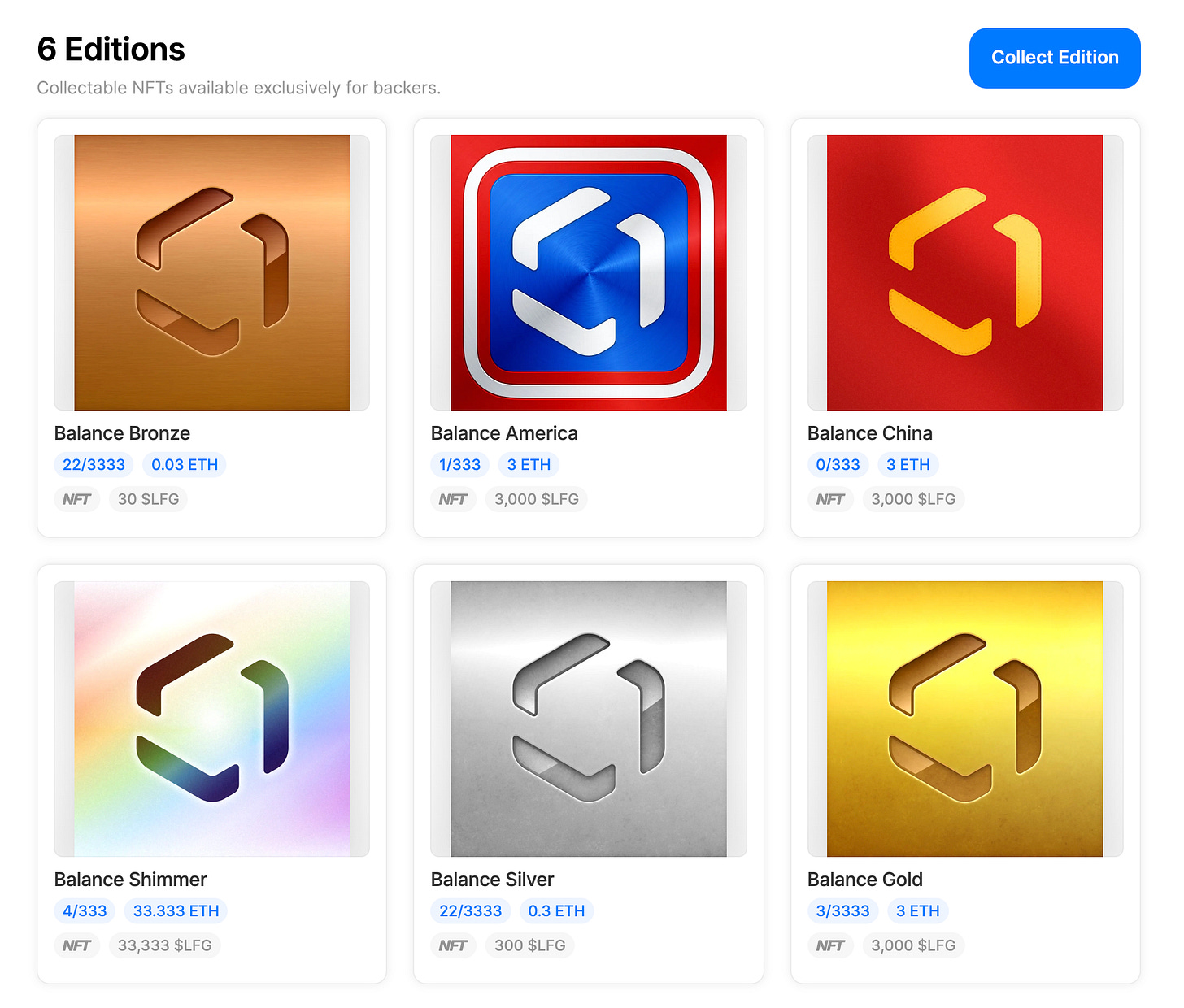Click the 6 Editions heading
This screenshot has height=1008, width=1184.
pos(111,50)
